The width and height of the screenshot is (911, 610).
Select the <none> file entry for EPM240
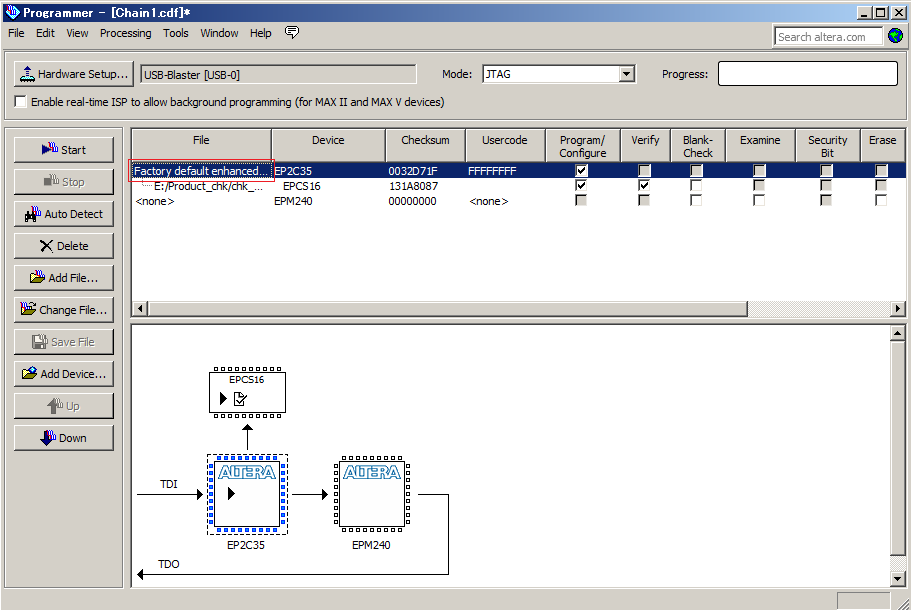point(155,201)
